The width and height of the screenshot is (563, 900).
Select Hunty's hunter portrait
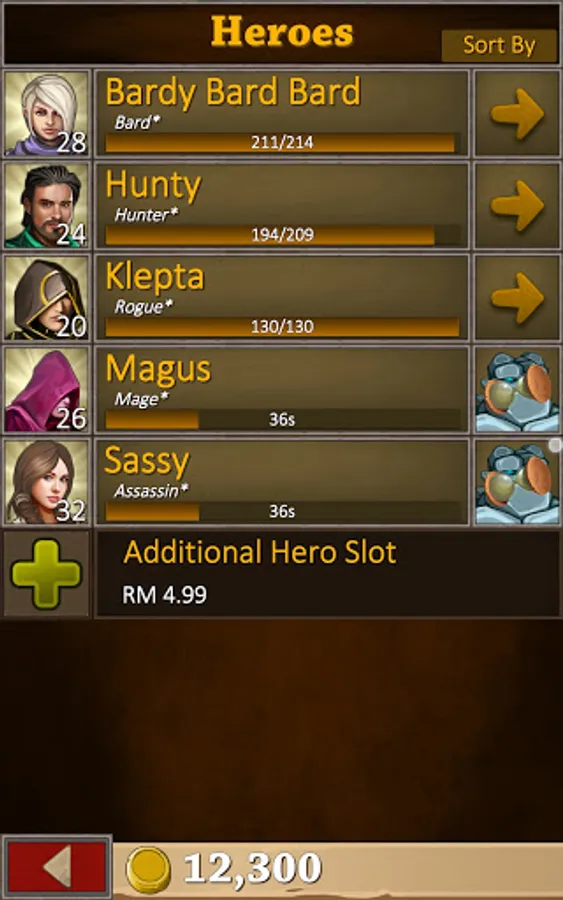[x=46, y=205]
